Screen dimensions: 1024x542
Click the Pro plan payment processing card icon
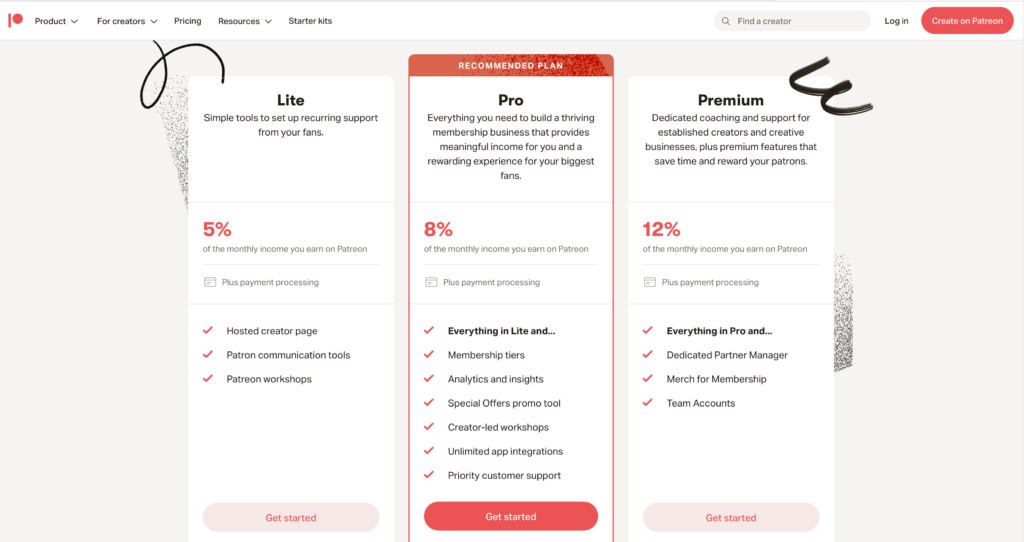(431, 282)
